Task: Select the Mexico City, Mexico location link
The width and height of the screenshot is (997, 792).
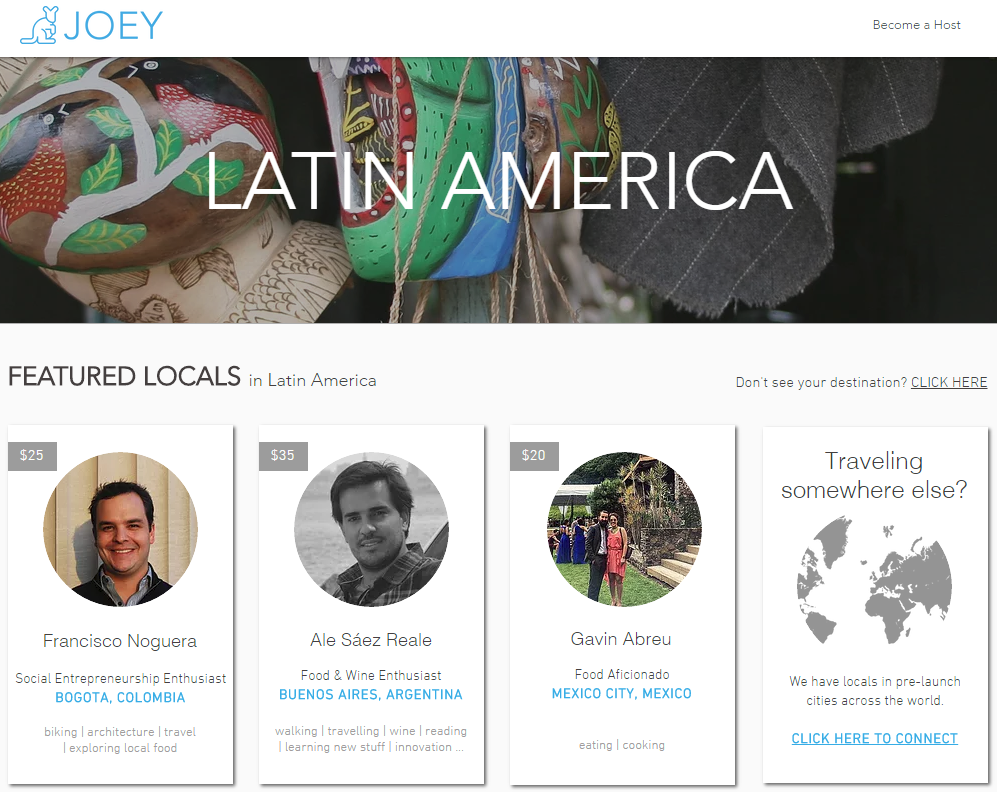Action: click(x=621, y=694)
